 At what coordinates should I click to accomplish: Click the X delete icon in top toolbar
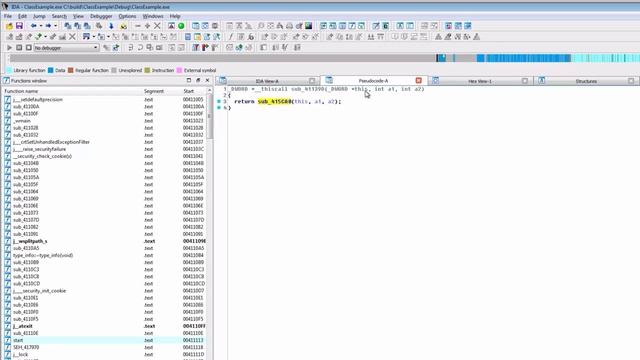(x=157, y=26)
